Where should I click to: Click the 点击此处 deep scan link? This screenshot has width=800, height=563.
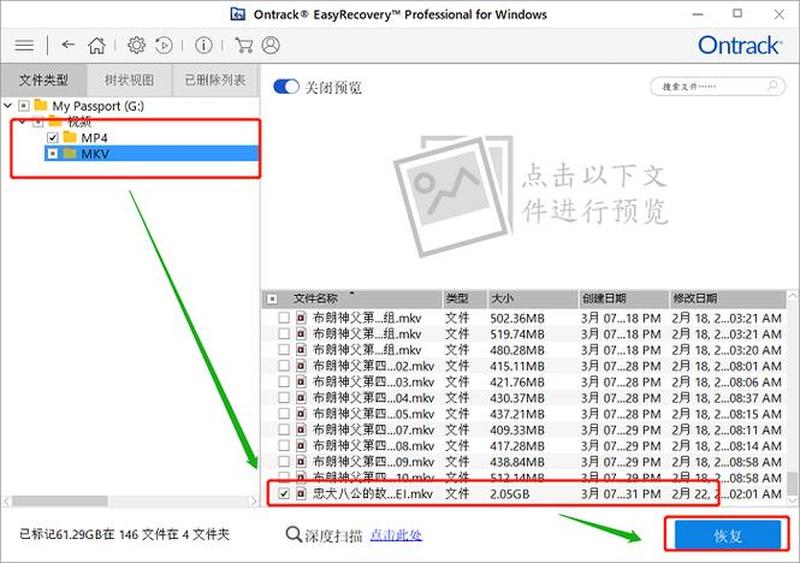click(396, 535)
